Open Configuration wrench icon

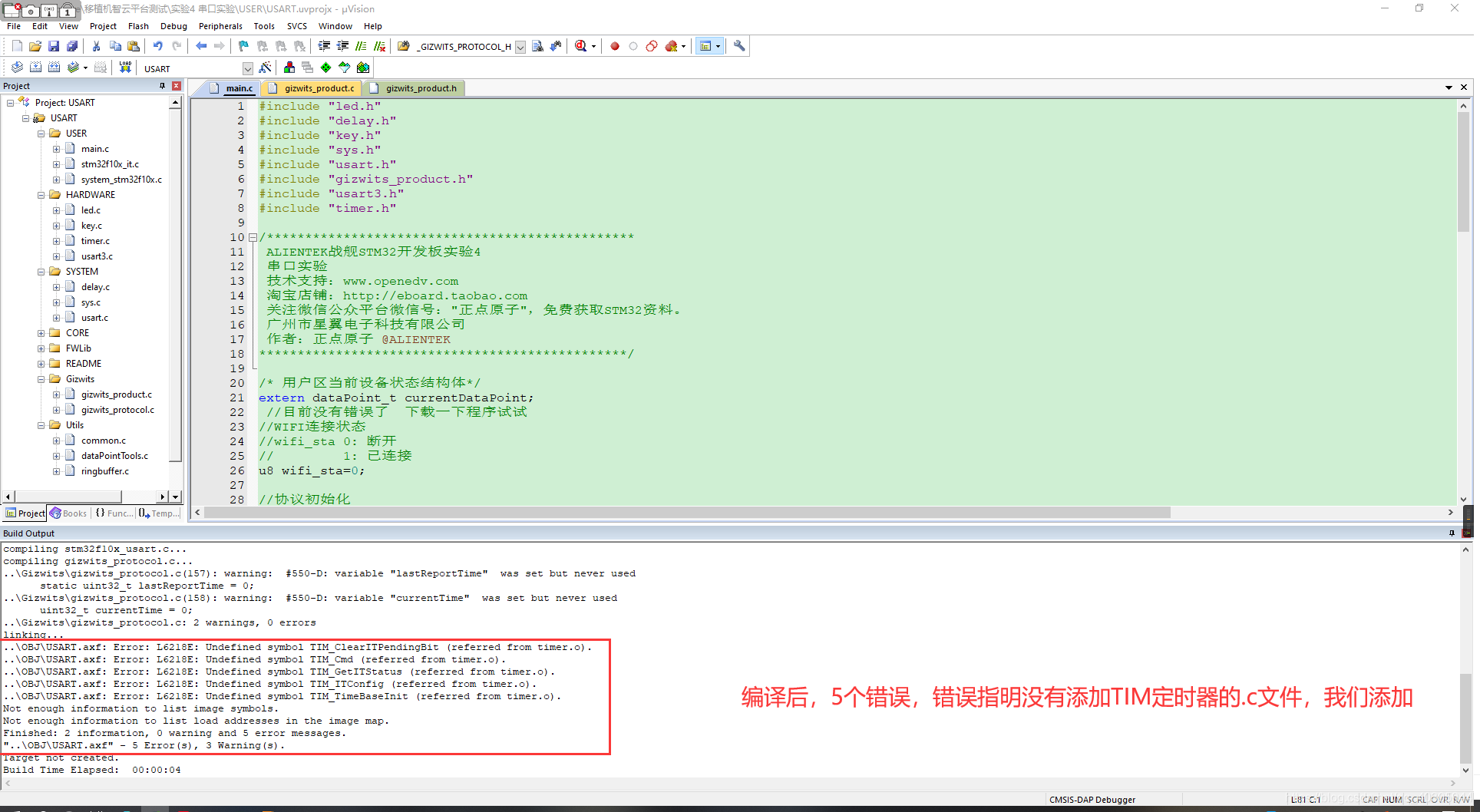tap(739, 46)
